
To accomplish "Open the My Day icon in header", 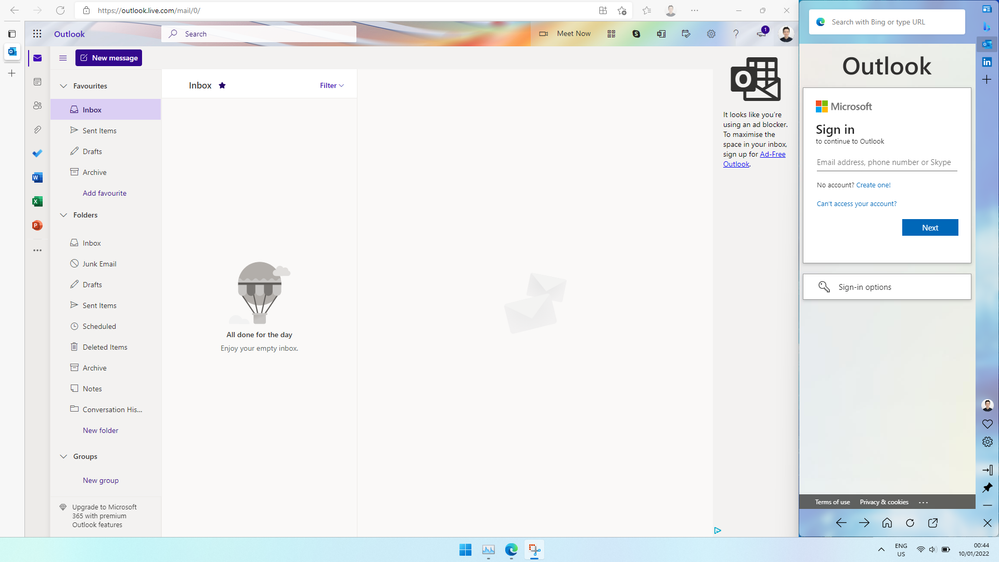I will 686,34.
